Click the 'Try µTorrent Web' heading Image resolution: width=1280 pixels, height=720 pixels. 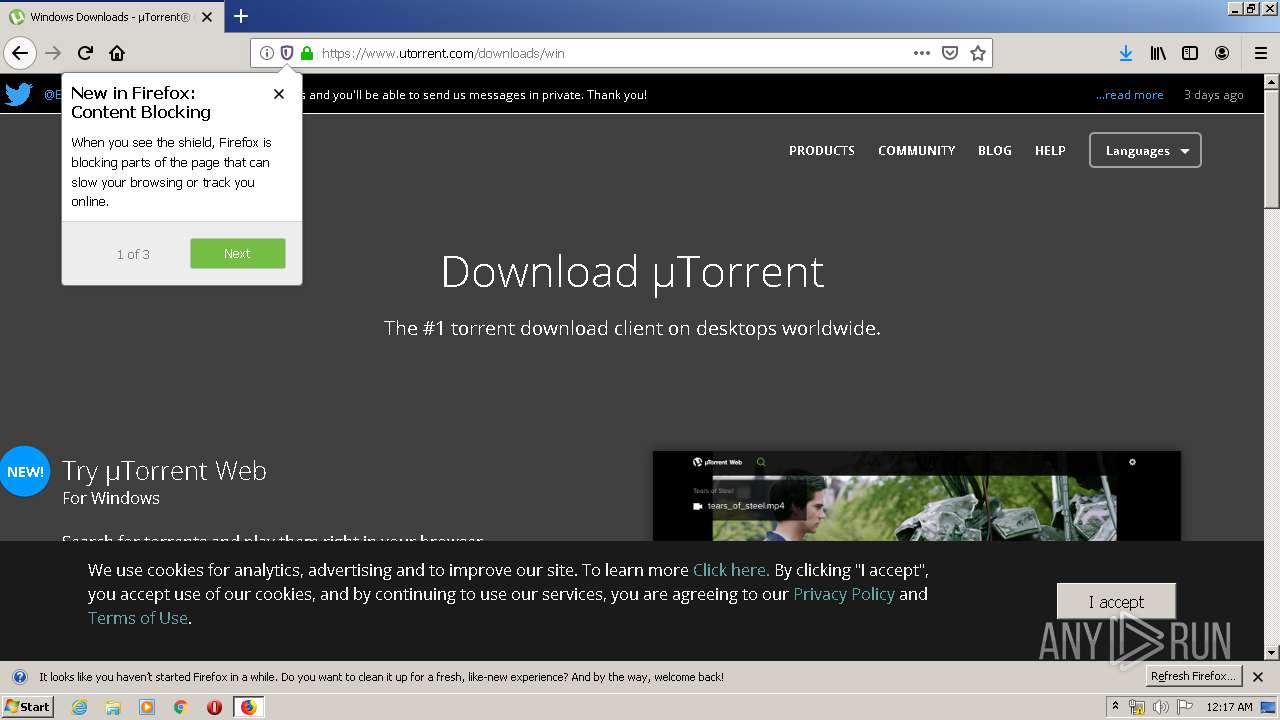(x=164, y=471)
